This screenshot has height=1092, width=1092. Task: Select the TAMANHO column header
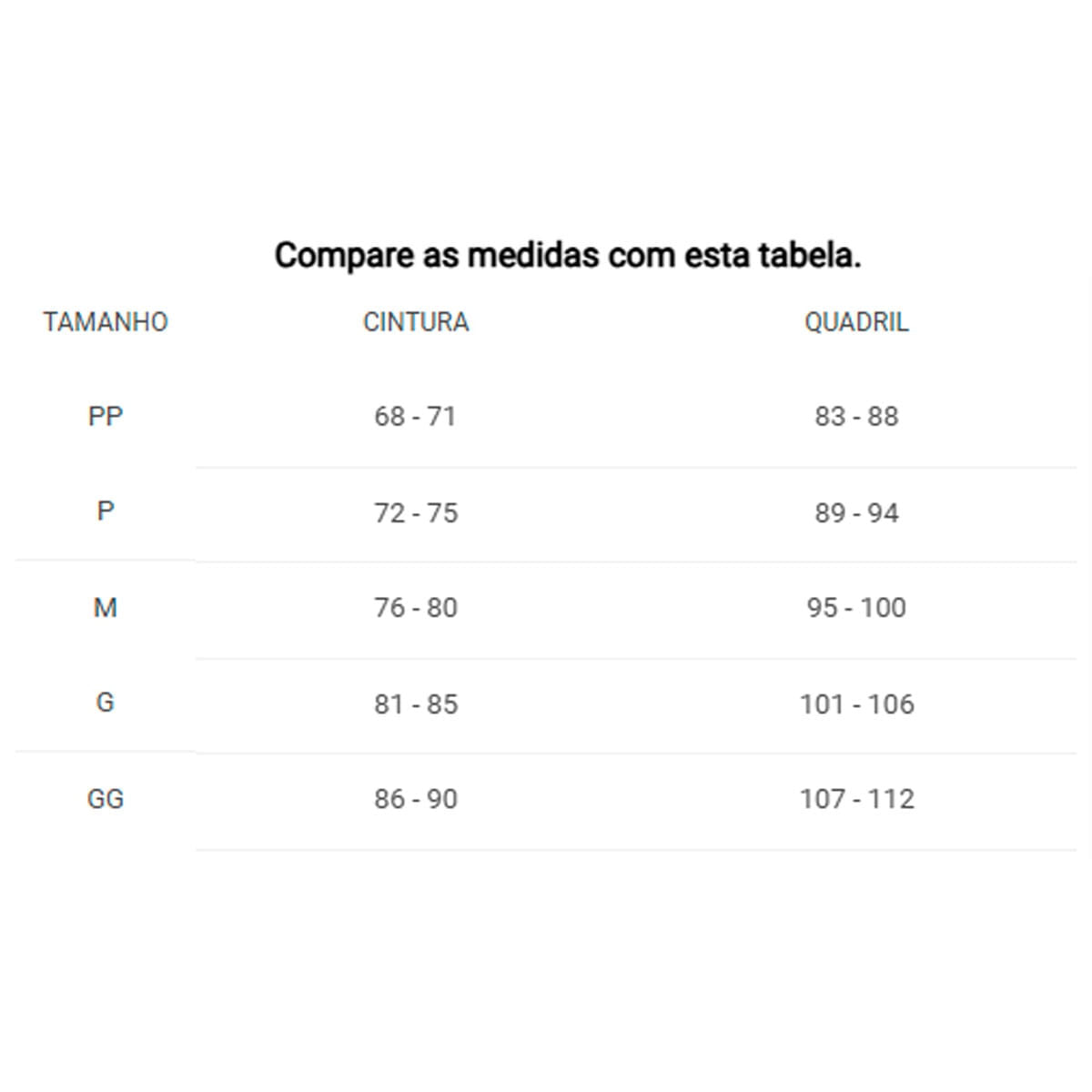click(x=106, y=322)
